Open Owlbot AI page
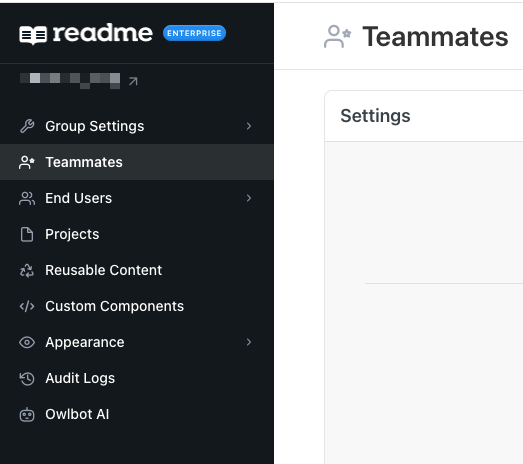 click(x=137, y=414)
